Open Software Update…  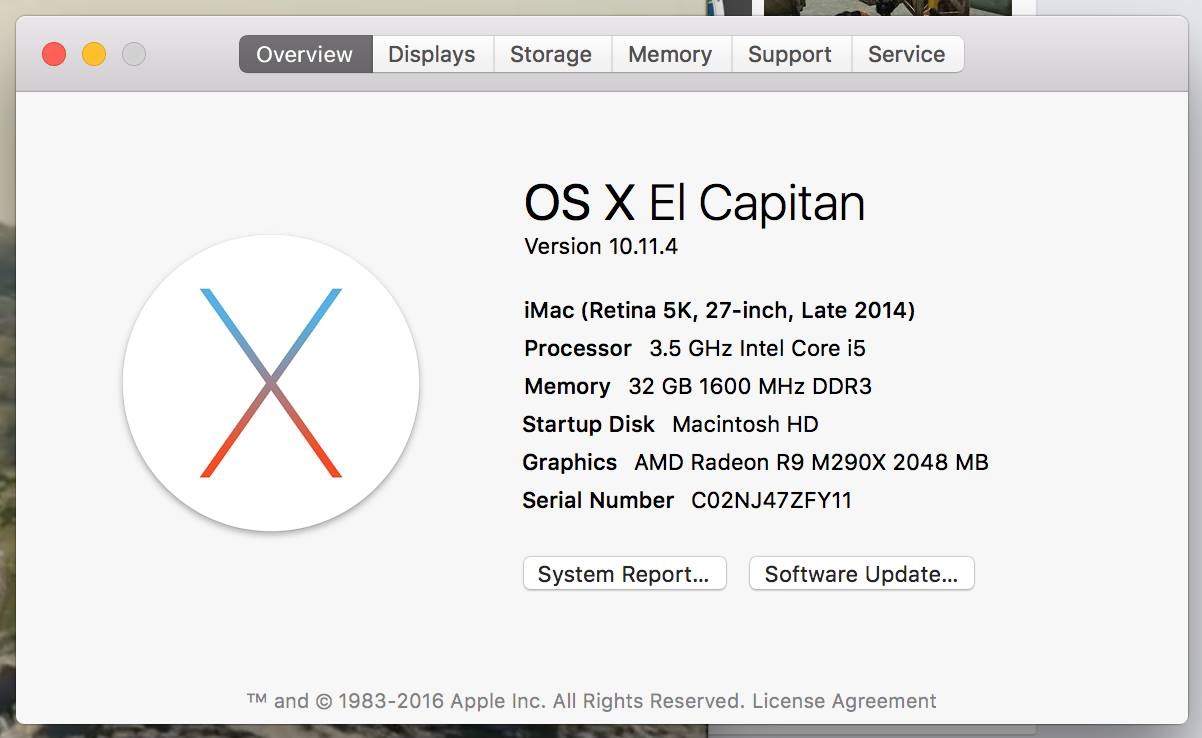(861, 574)
